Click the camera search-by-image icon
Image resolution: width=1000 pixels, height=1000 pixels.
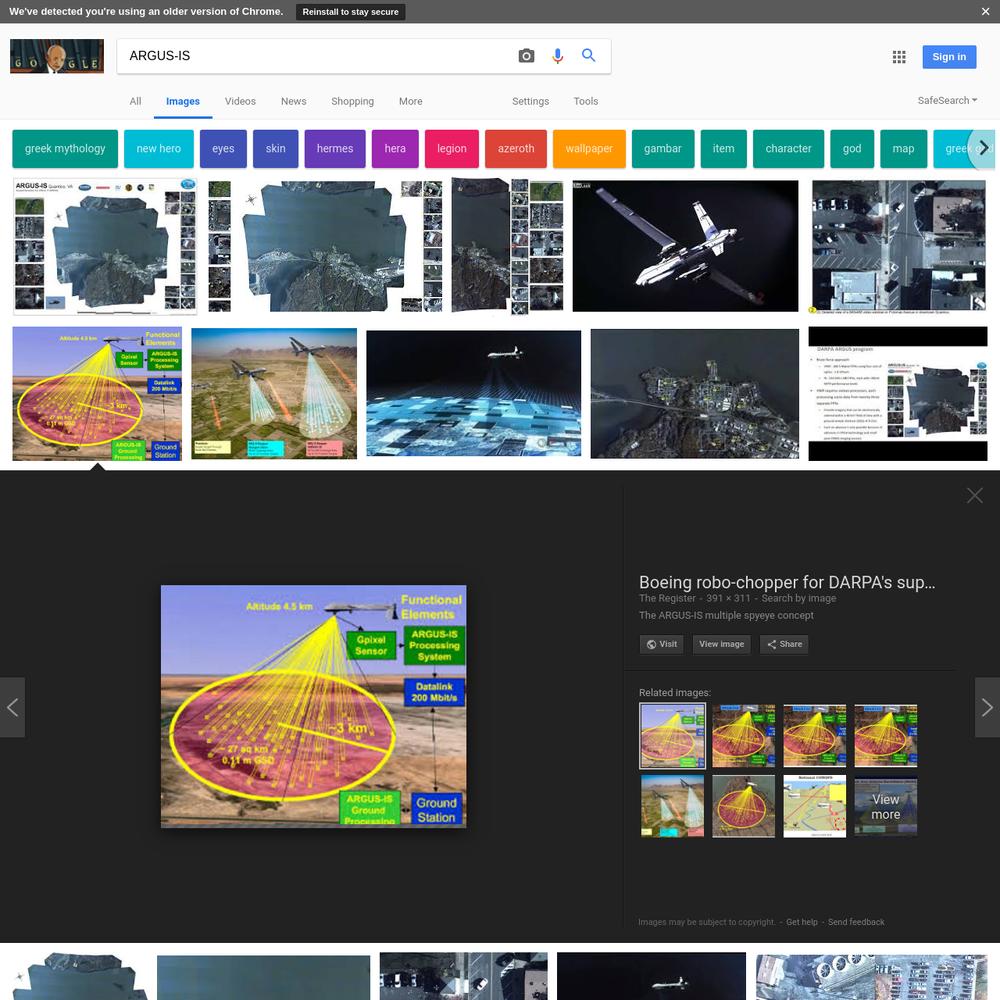(526, 56)
